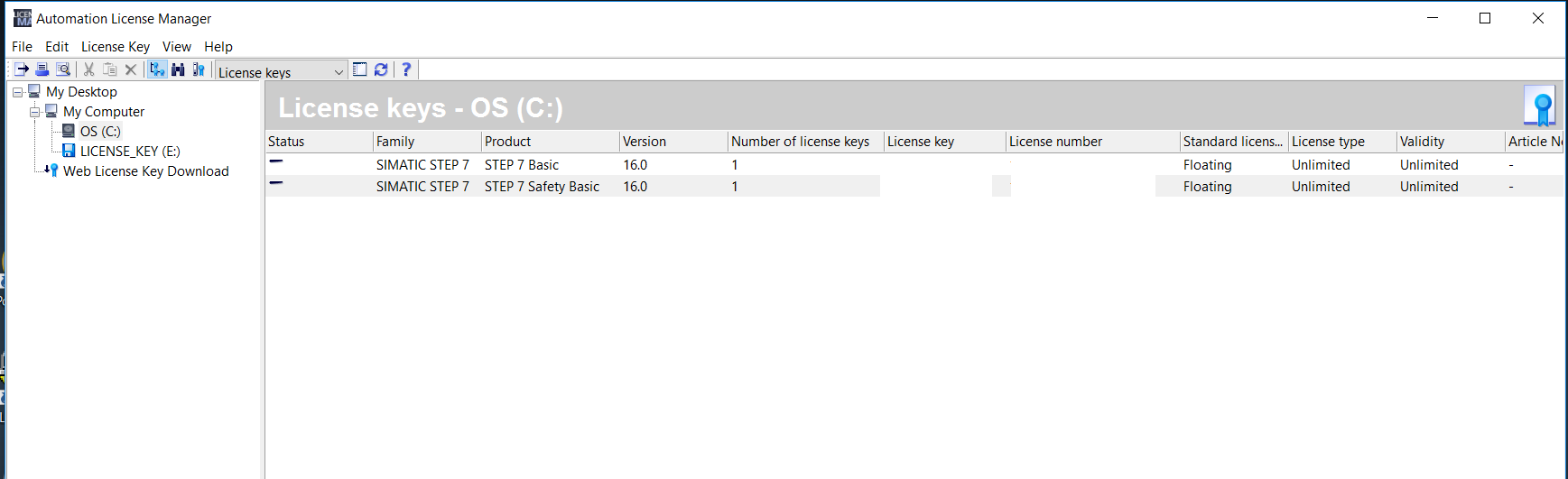Viewport: 1568px width, 479px height.
Task: Open the File menu
Action: (22, 46)
